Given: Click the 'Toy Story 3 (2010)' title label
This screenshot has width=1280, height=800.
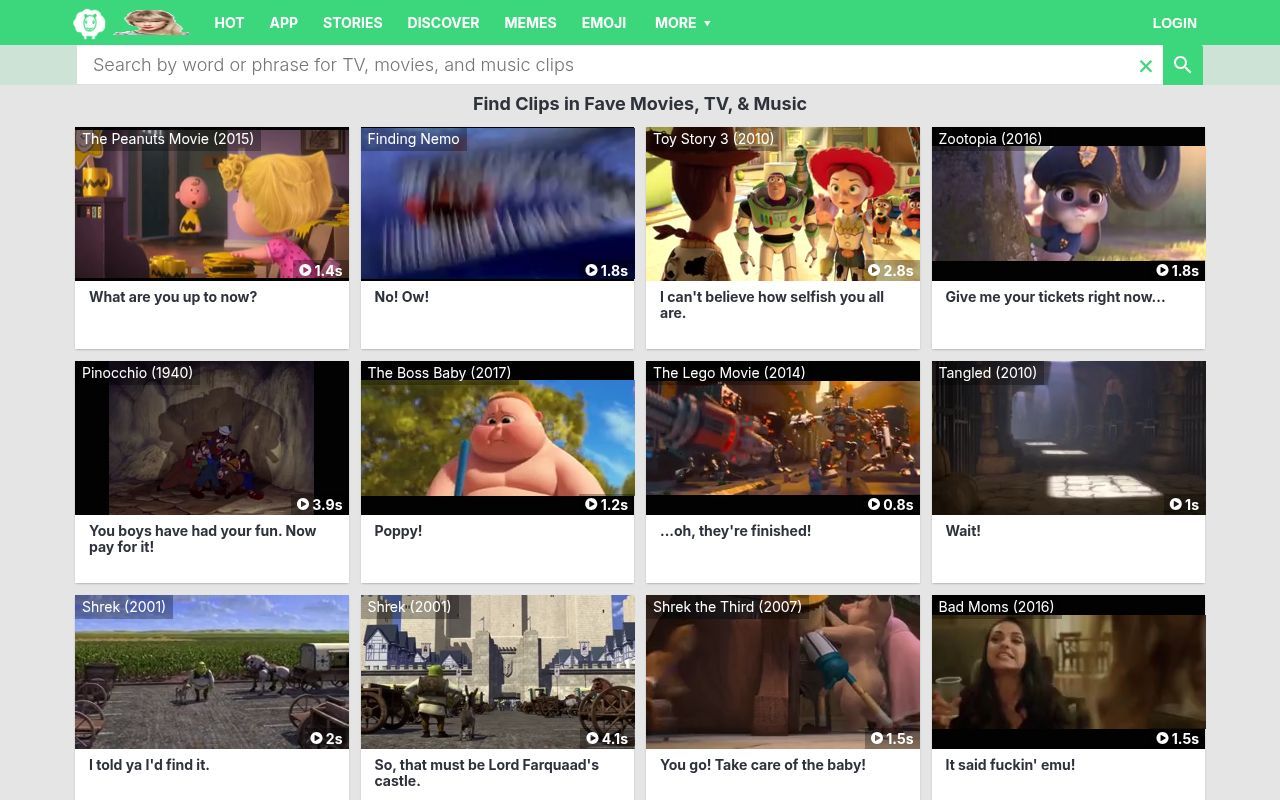Looking at the screenshot, I should coord(713,139).
